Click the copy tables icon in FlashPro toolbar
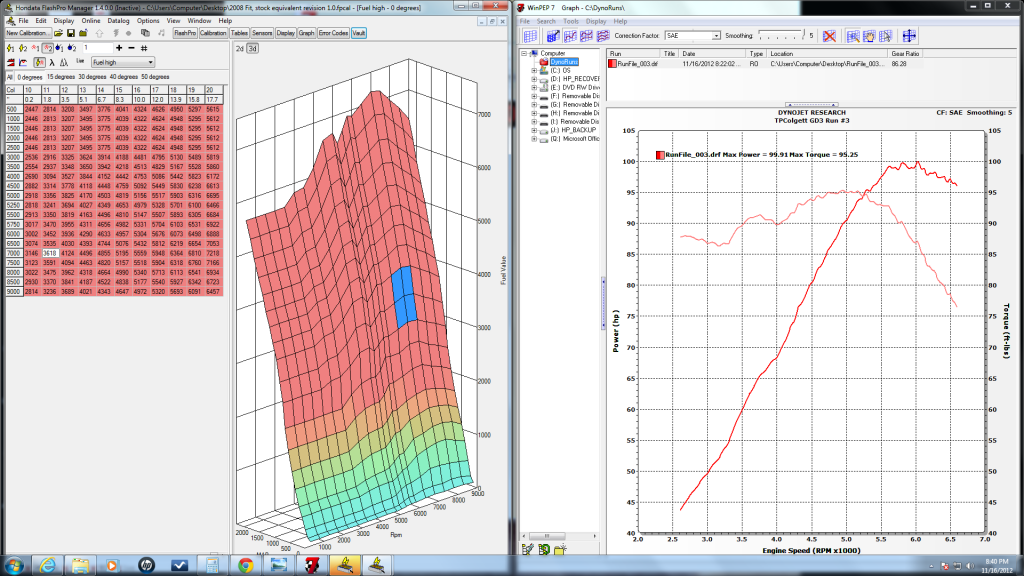 (x=145, y=33)
